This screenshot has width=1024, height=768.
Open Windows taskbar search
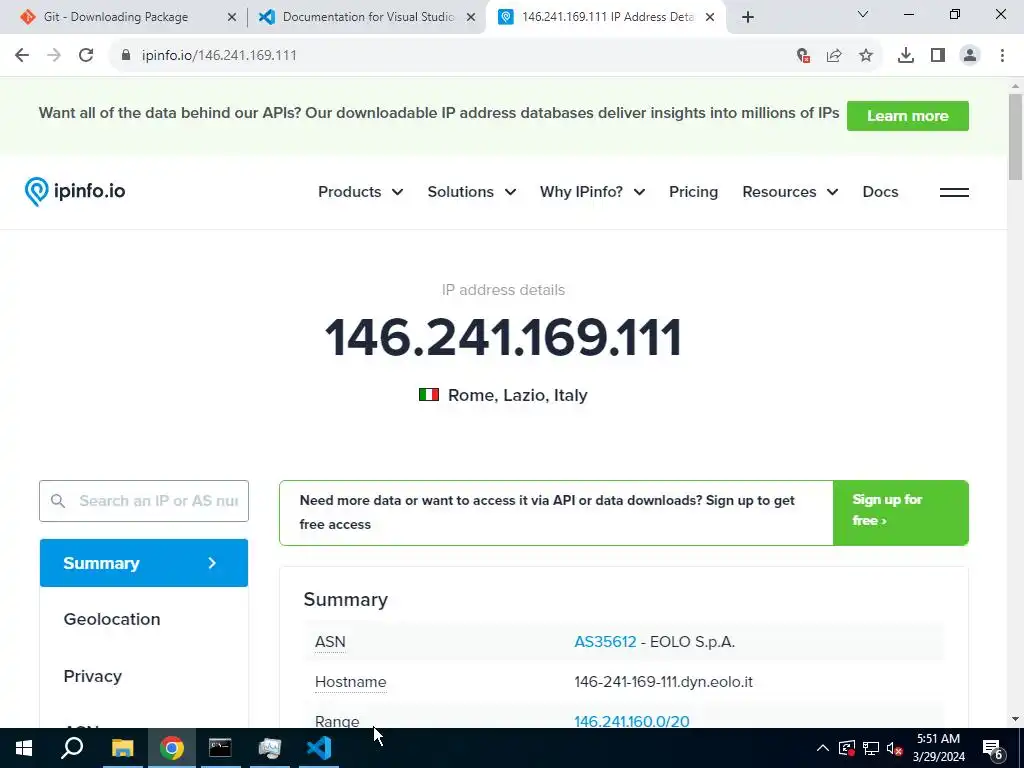72,748
